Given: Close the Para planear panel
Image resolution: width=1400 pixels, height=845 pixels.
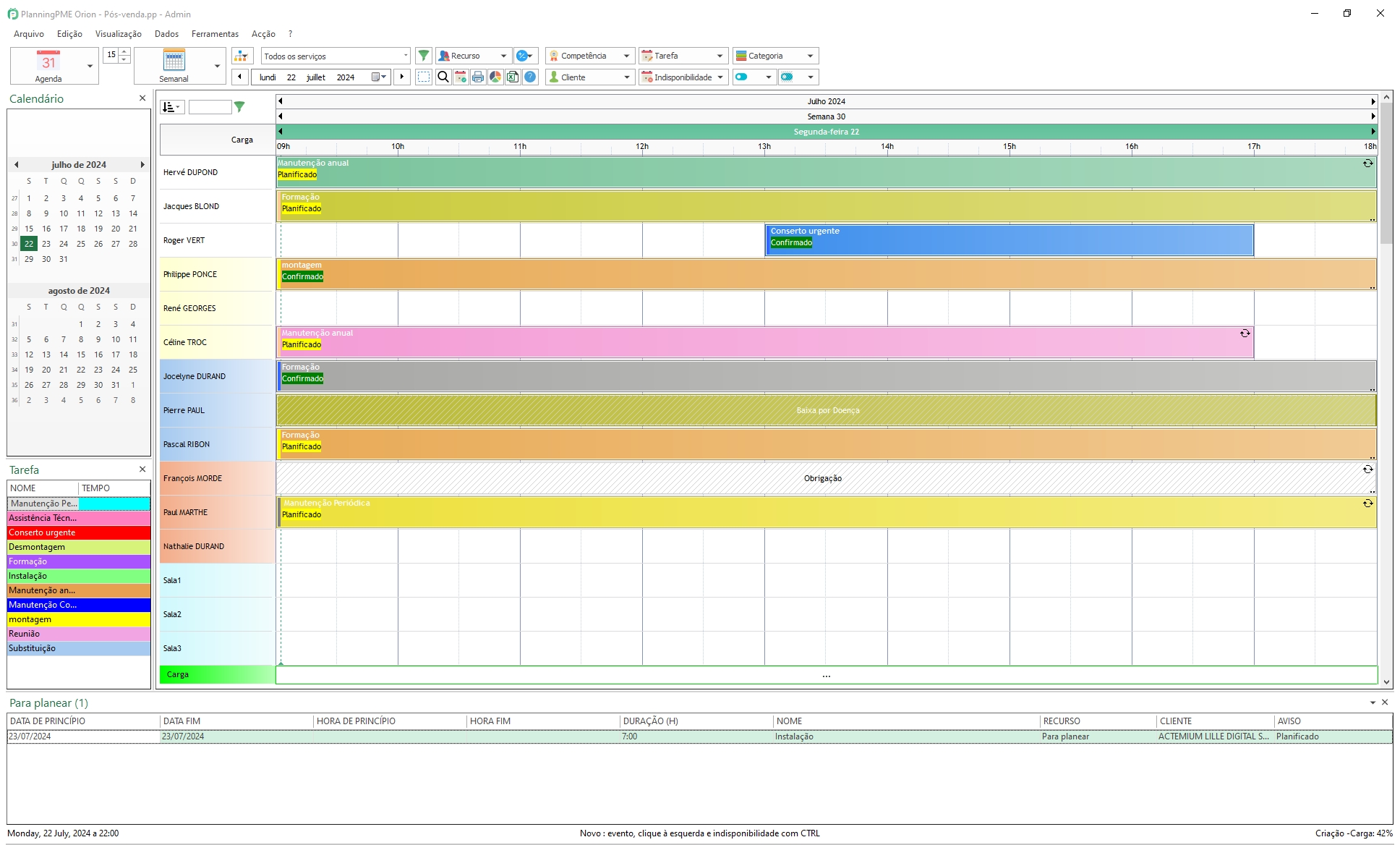Looking at the screenshot, I should pyautogui.click(x=1385, y=702).
